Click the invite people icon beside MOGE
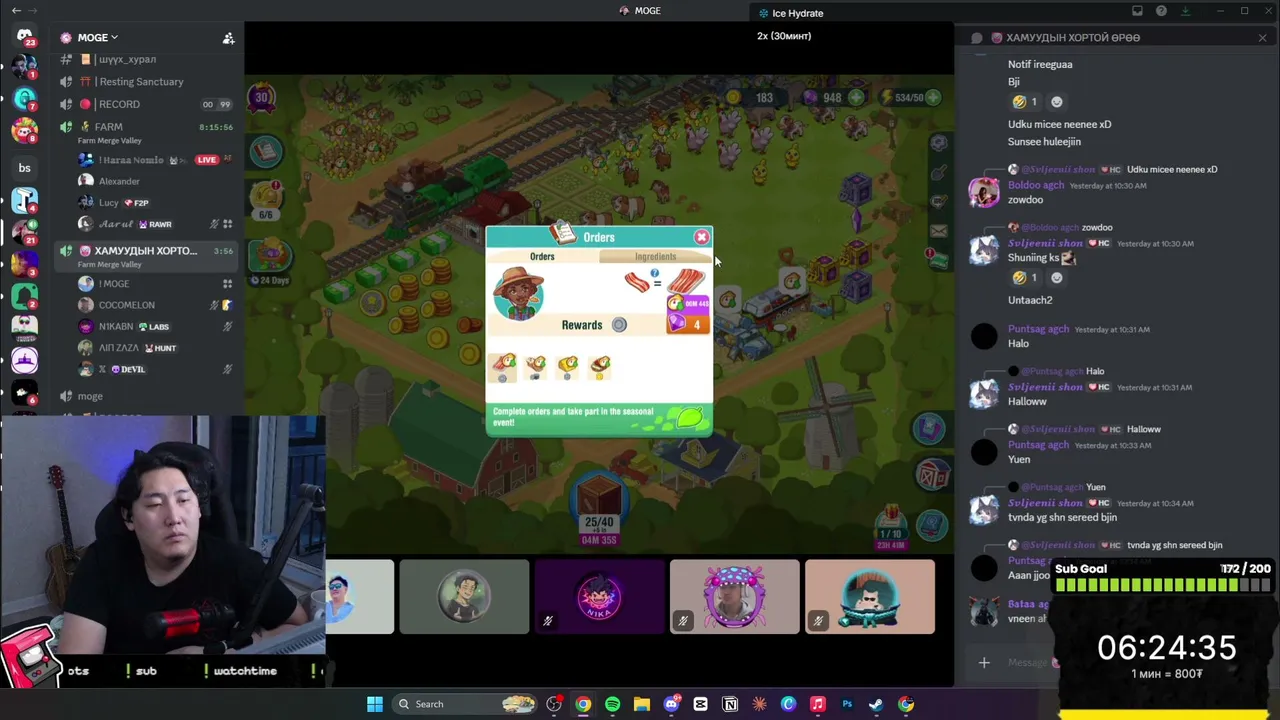The width and height of the screenshot is (1280, 720). [228, 38]
